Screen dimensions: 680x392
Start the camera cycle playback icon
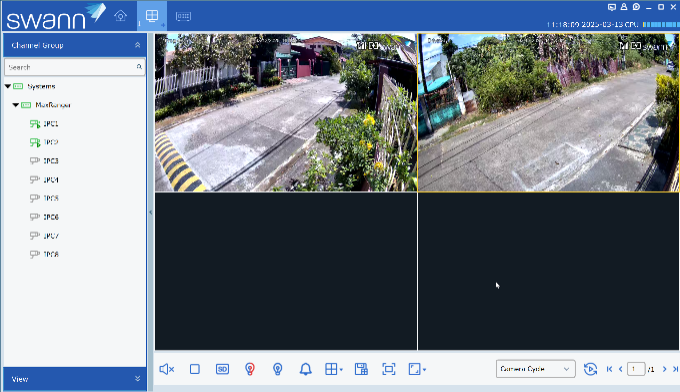(590, 369)
